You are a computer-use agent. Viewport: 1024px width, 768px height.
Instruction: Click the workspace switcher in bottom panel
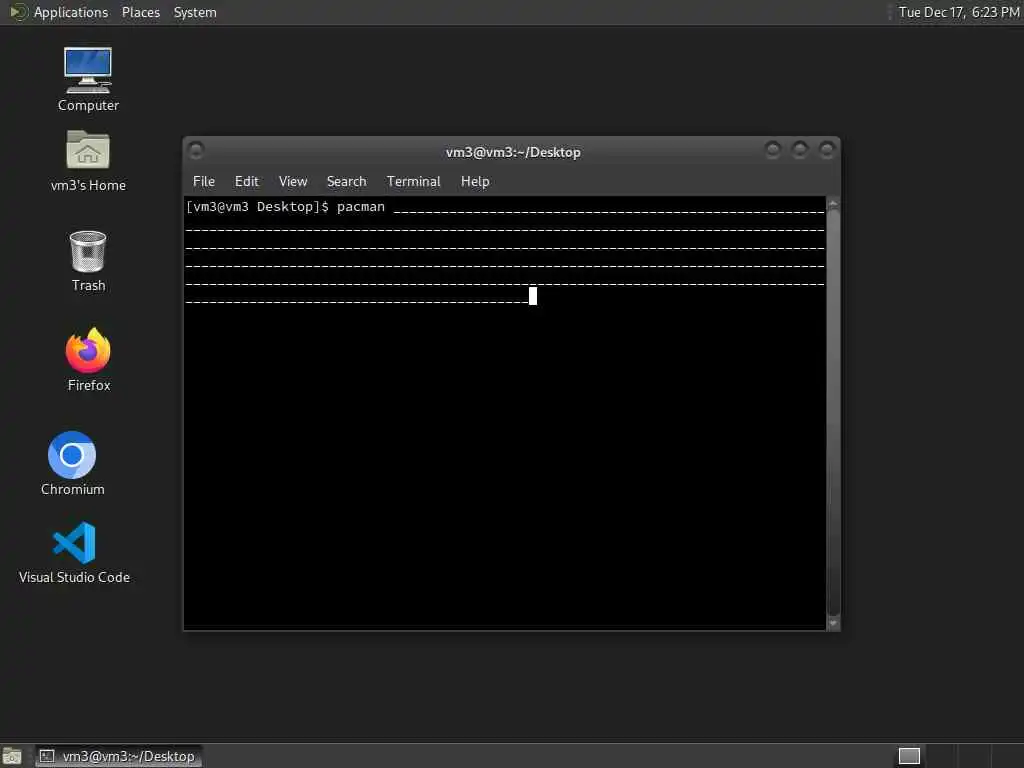[909, 756]
